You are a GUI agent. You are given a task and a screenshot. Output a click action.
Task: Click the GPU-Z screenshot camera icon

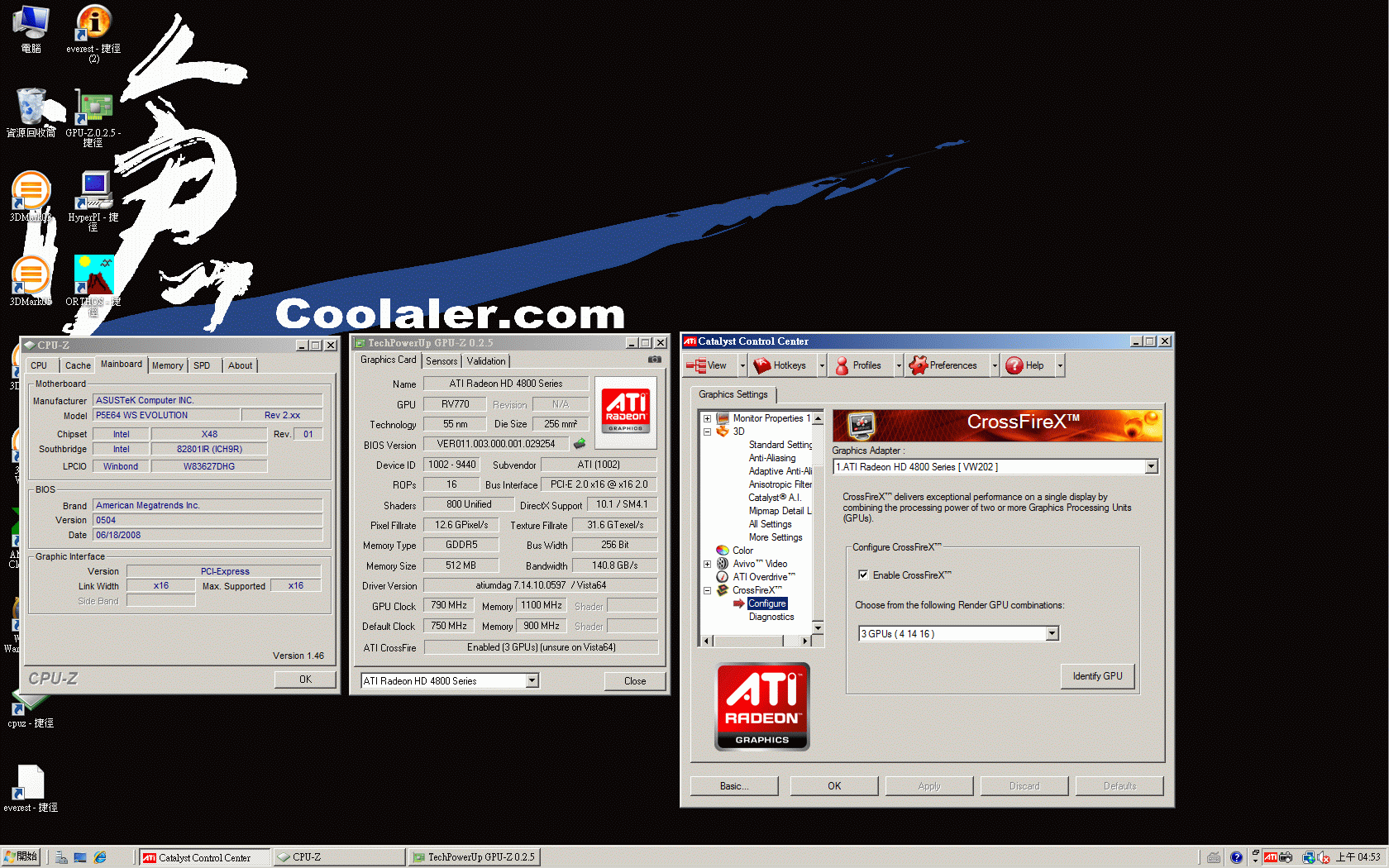655,360
